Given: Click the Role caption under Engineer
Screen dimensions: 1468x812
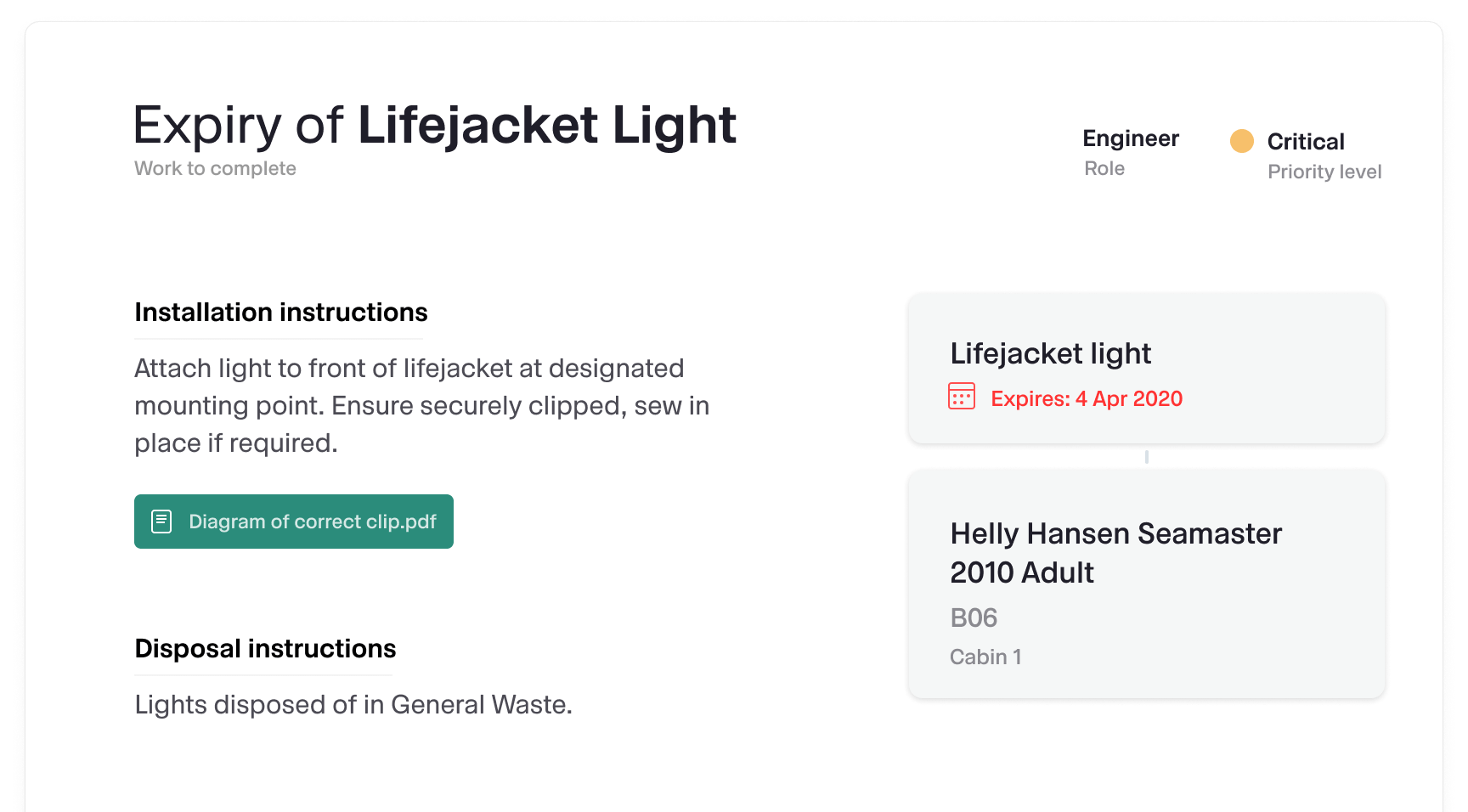Looking at the screenshot, I should click(x=1104, y=168).
